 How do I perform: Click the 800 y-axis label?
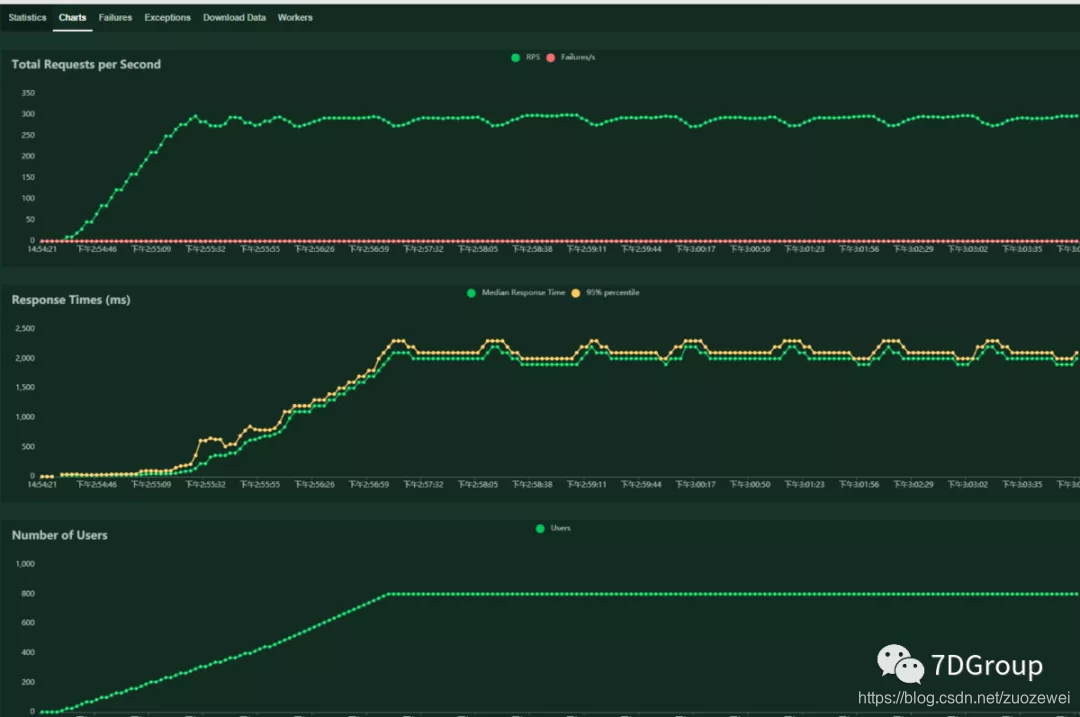click(28, 593)
